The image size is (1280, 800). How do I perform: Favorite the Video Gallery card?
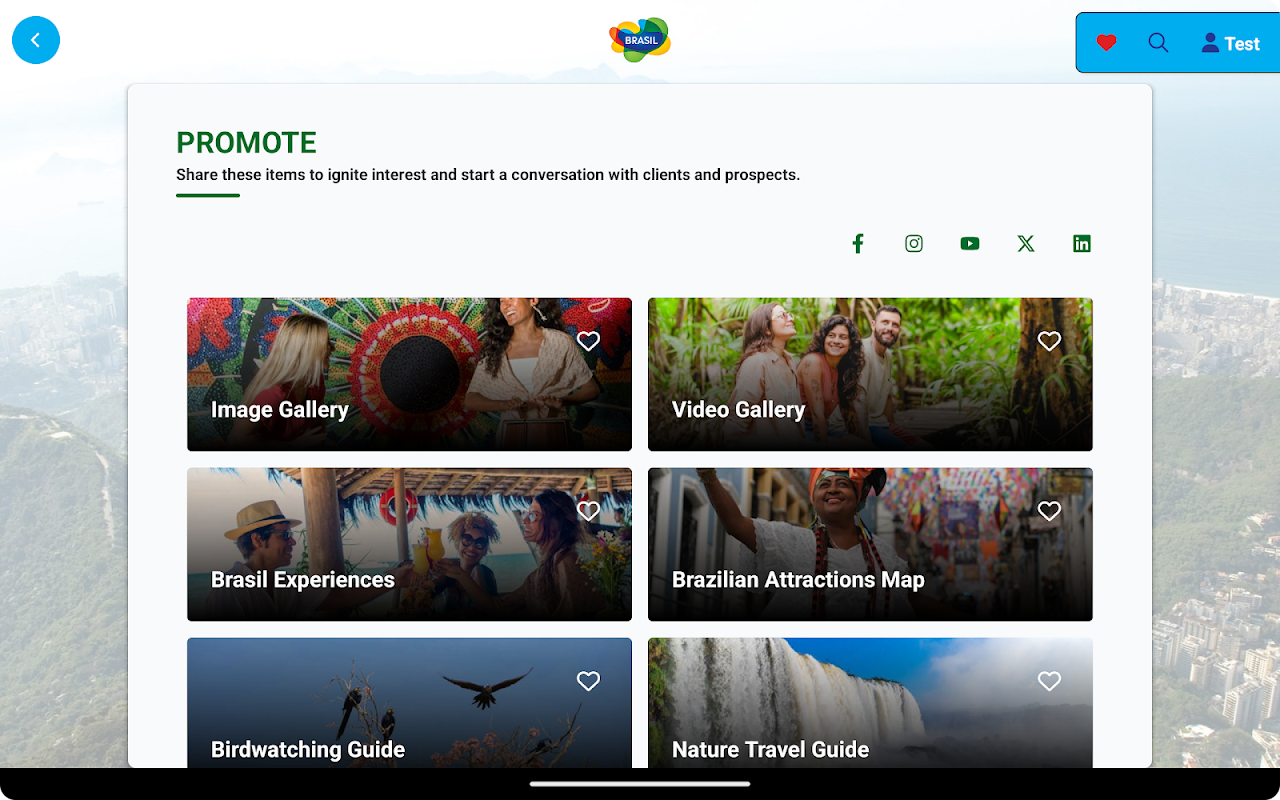[1049, 341]
